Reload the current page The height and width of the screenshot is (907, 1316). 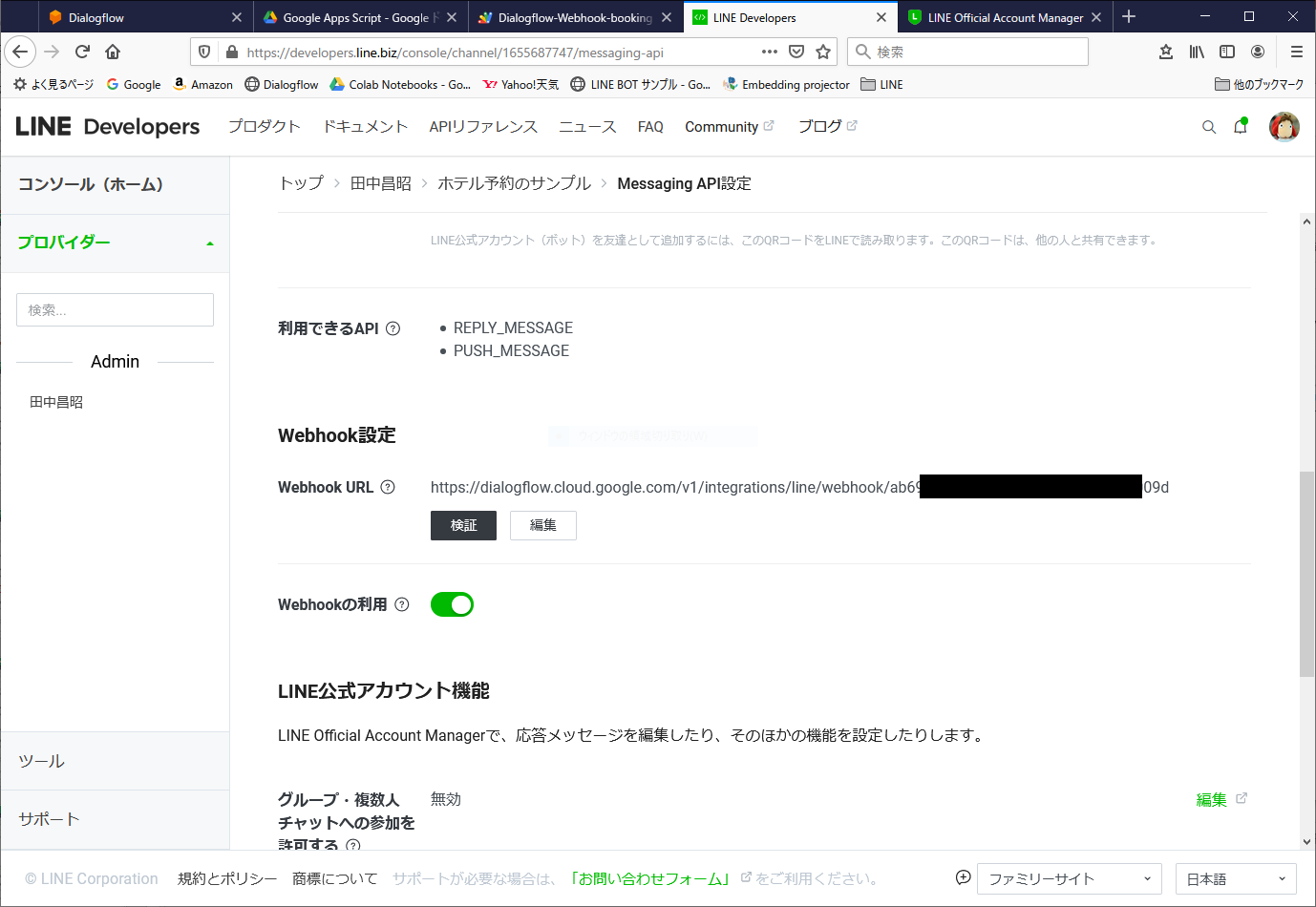pos(82,52)
